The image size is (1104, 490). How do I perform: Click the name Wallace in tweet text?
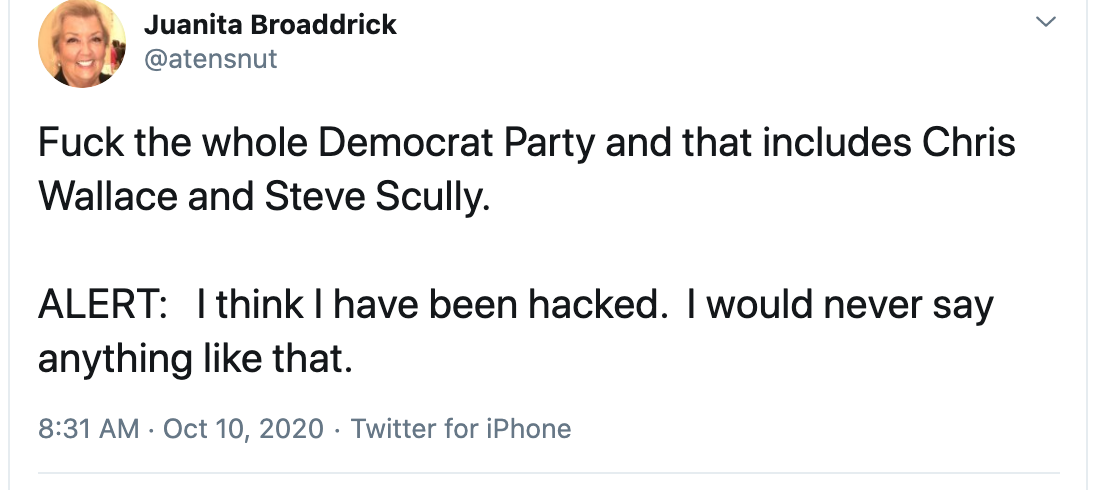[x=108, y=196]
